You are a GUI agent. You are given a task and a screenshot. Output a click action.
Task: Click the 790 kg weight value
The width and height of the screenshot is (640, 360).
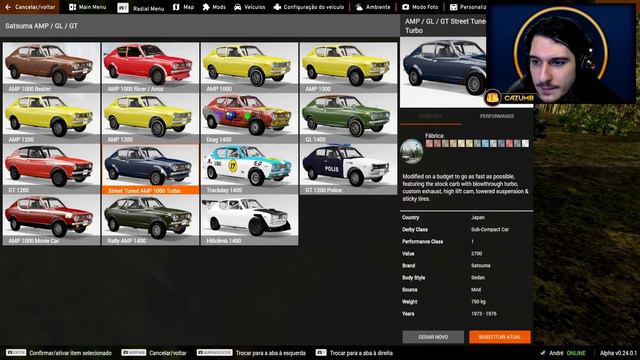478,302
